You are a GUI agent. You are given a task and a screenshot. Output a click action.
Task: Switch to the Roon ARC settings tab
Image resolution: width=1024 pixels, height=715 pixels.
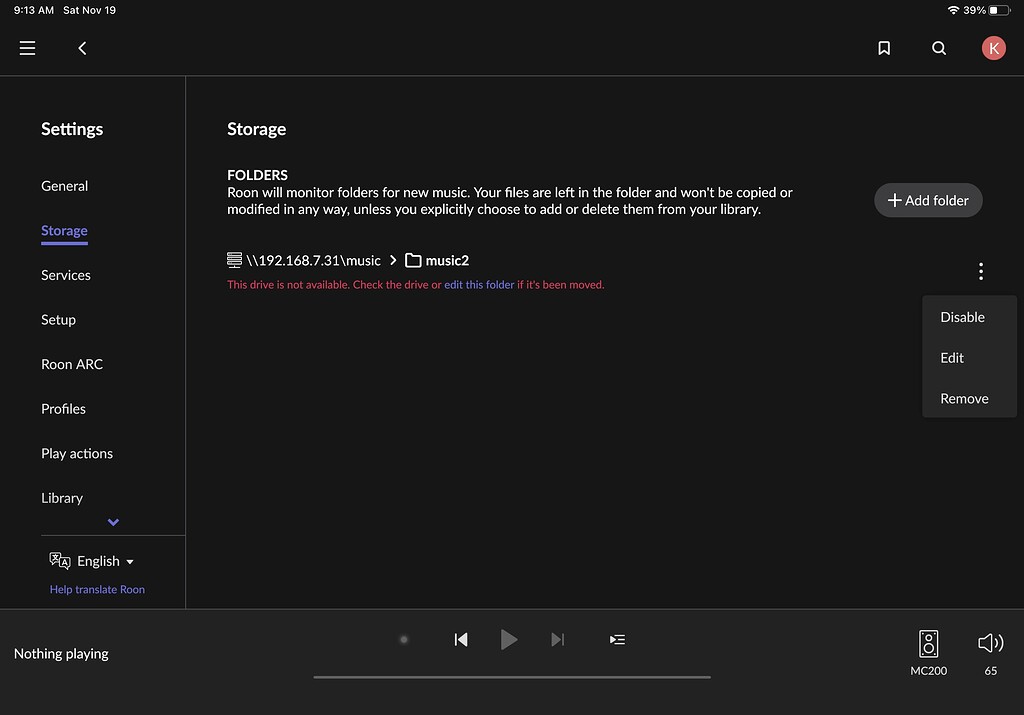pos(71,364)
